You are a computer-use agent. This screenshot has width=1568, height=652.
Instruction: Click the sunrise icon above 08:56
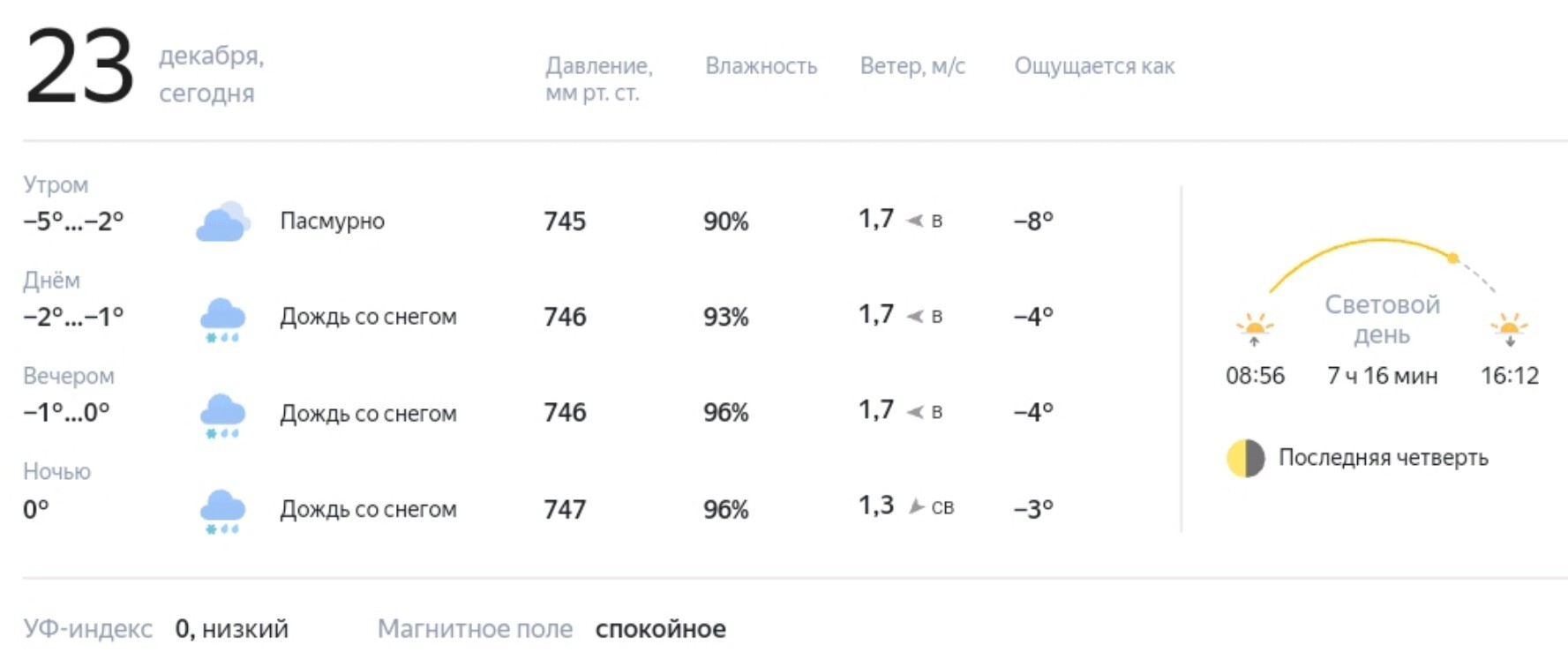[x=1254, y=329]
